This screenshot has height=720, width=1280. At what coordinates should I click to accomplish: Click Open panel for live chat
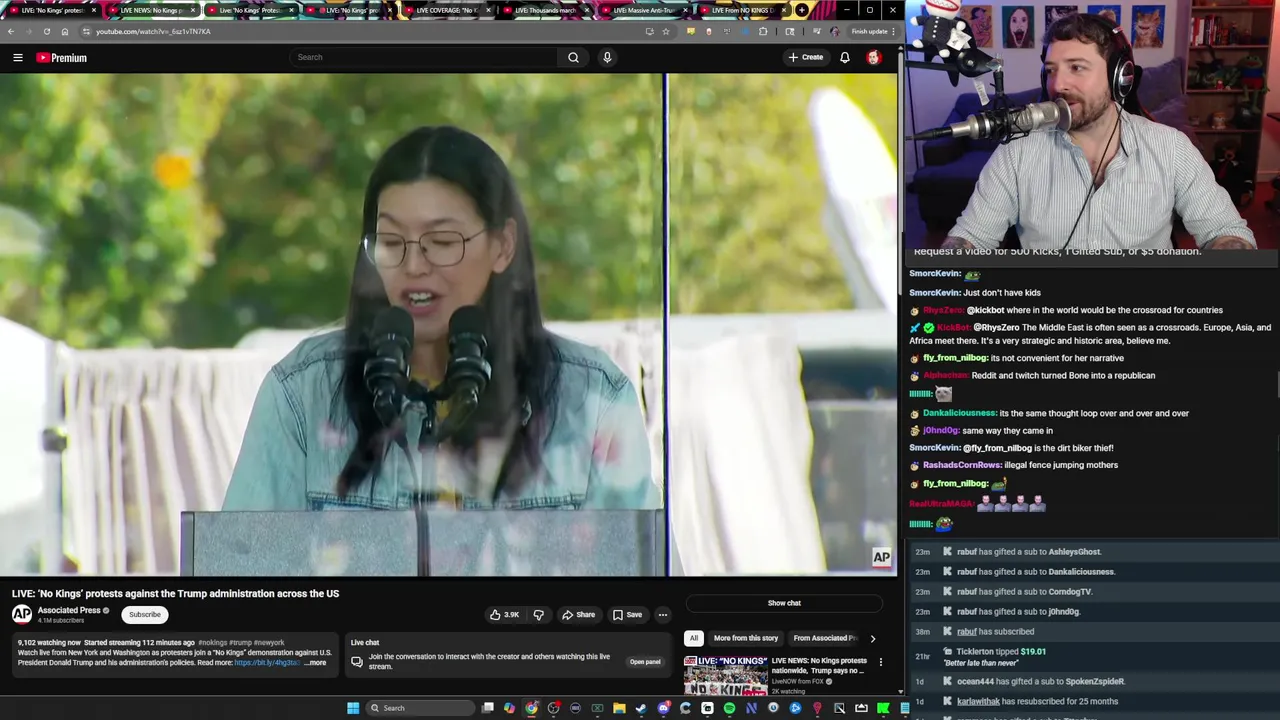(645, 662)
